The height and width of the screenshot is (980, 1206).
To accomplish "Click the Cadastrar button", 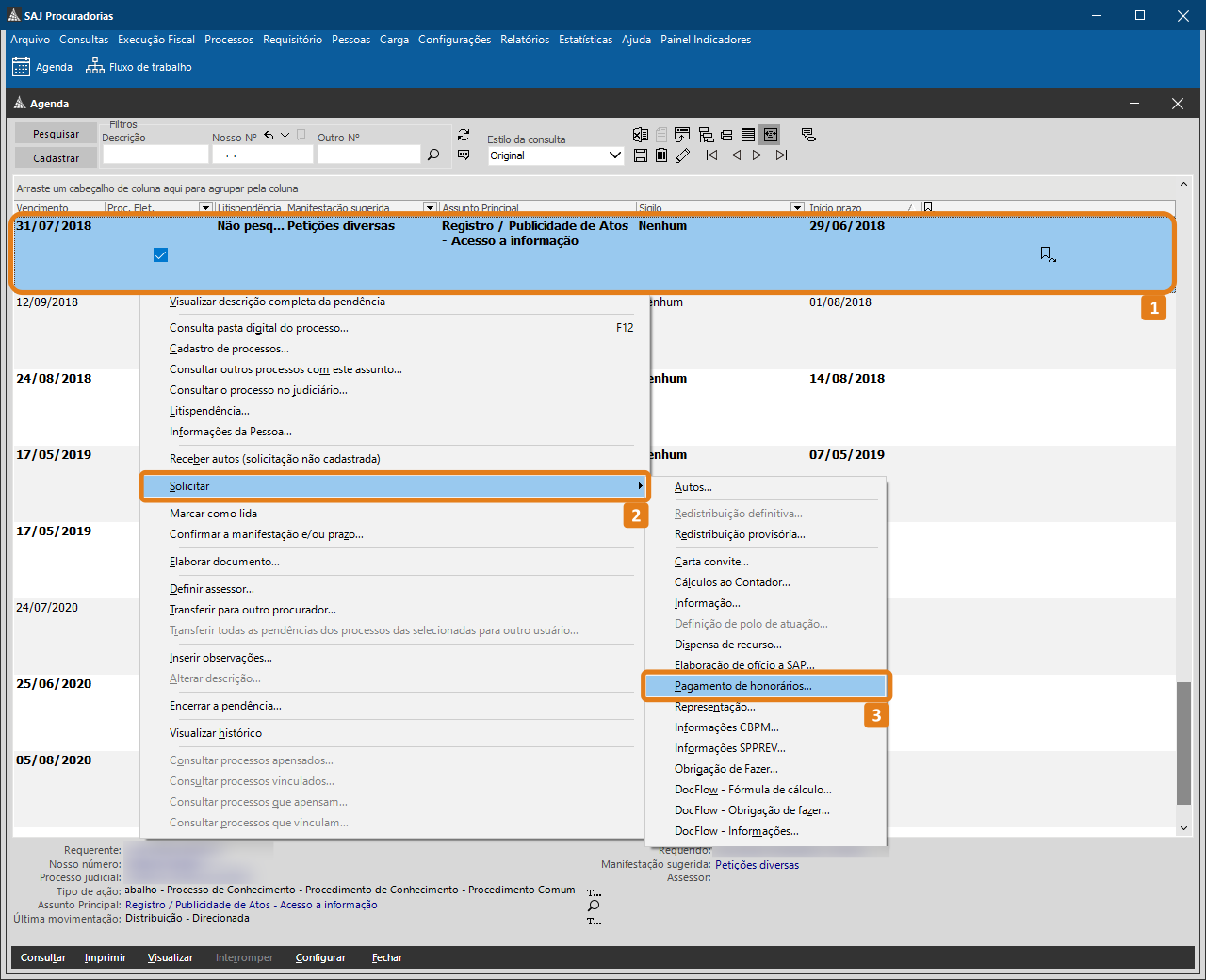I will (x=56, y=158).
